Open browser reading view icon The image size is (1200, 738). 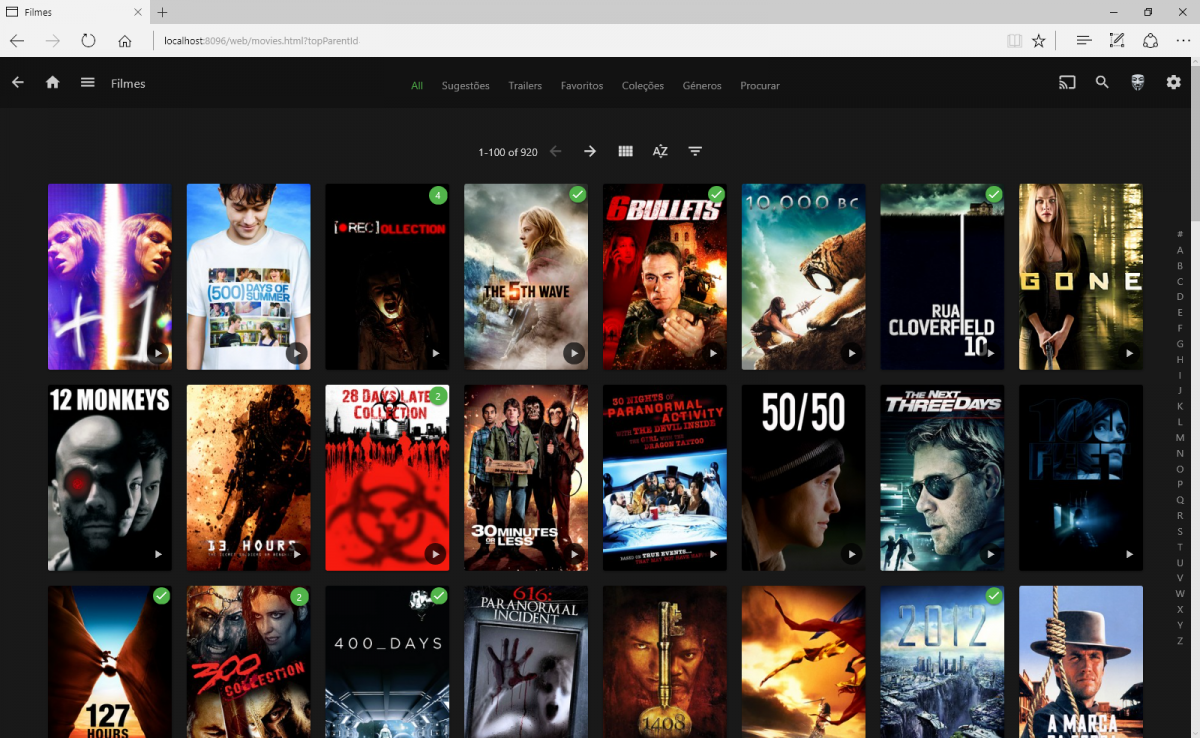[x=1015, y=41]
